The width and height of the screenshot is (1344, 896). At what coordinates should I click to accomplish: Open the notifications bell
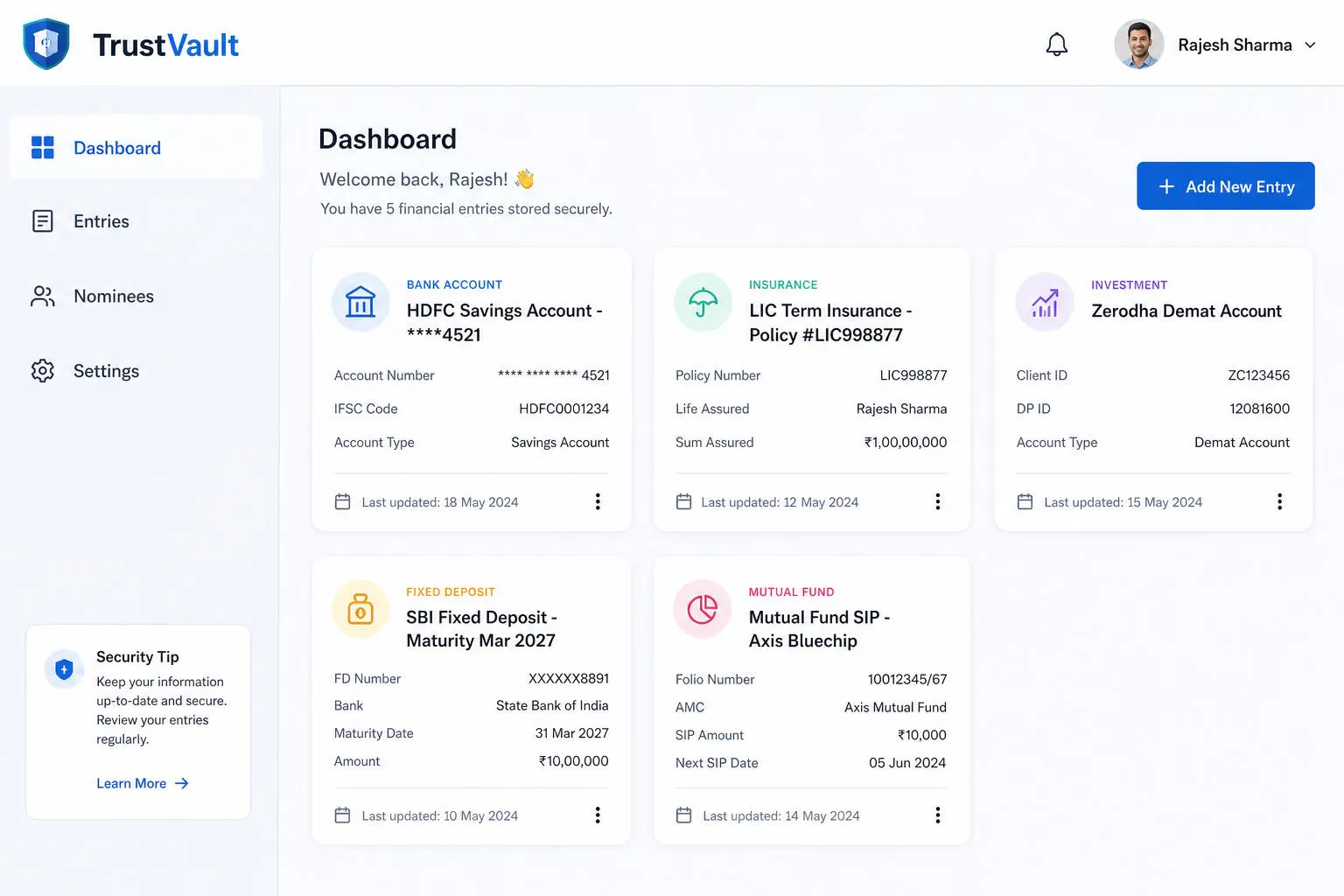tap(1057, 45)
